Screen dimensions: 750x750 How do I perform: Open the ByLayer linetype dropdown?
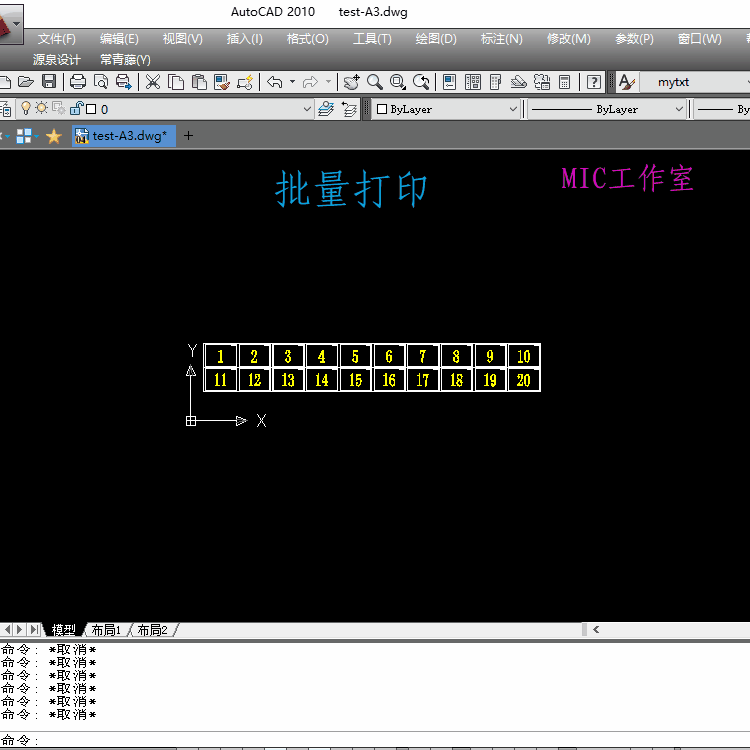click(x=679, y=109)
